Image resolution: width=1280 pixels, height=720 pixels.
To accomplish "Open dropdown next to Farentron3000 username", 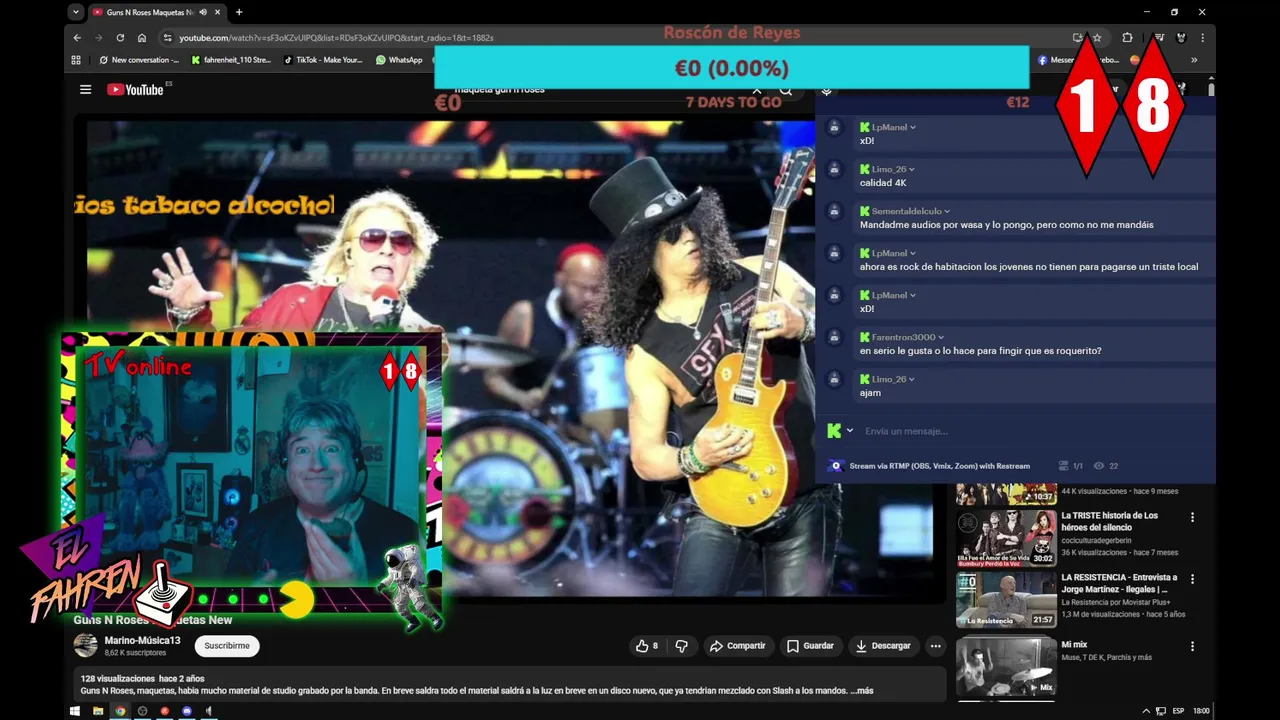I will coord(941,337).
